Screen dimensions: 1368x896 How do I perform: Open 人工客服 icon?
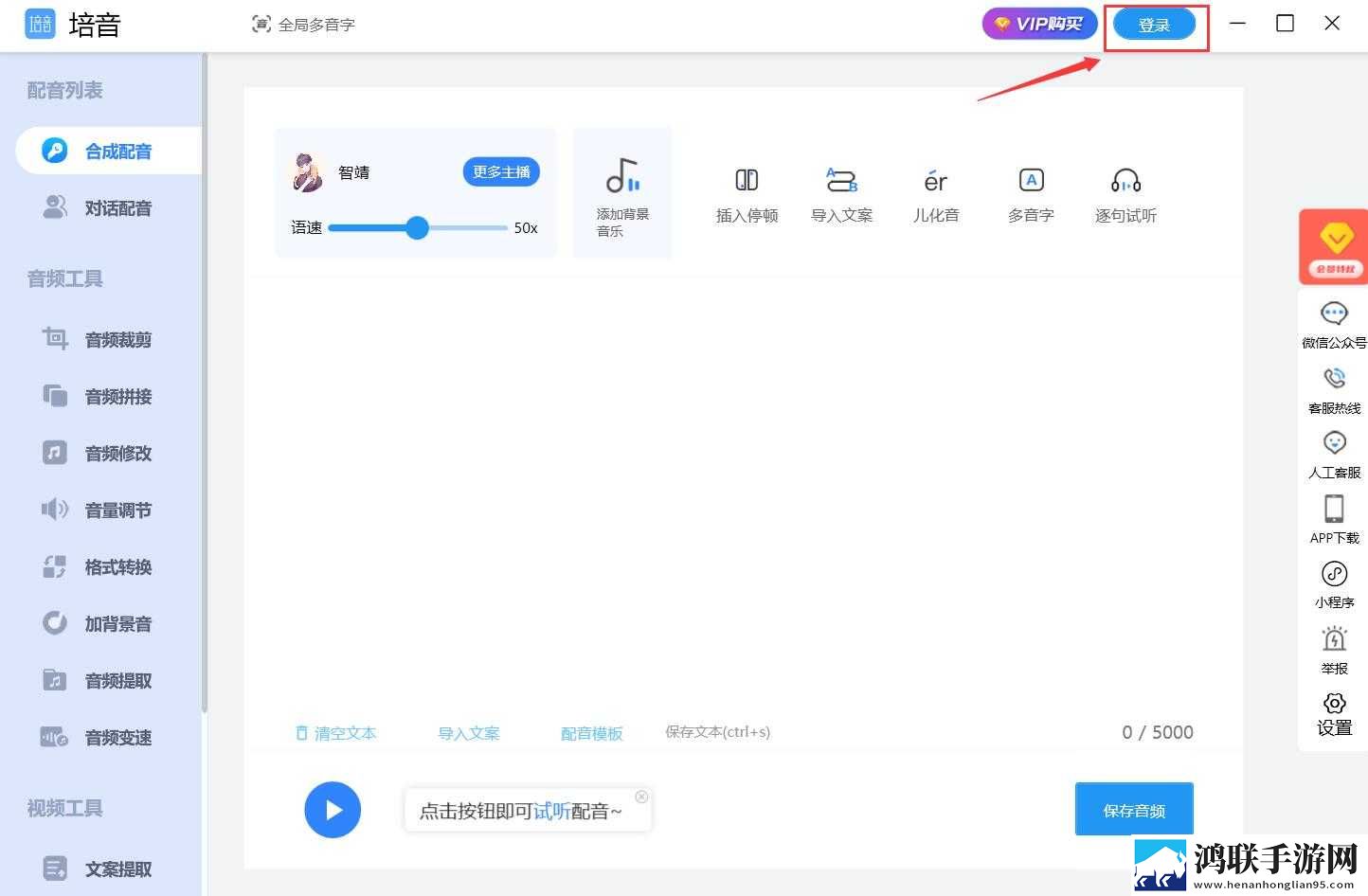1334,443
